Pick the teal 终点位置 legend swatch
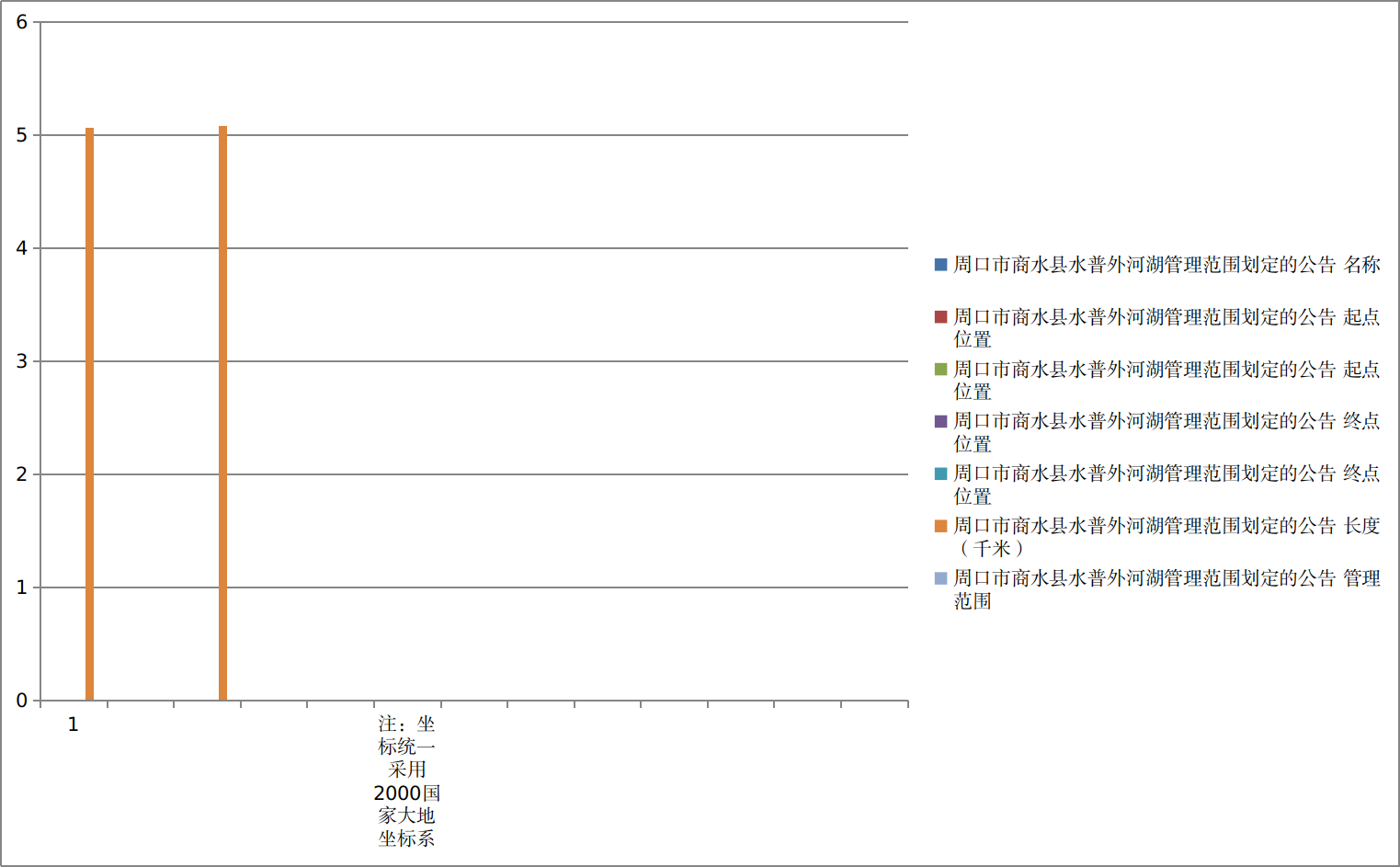Viewport: 1400px width, 867px height. pos(940,473)
